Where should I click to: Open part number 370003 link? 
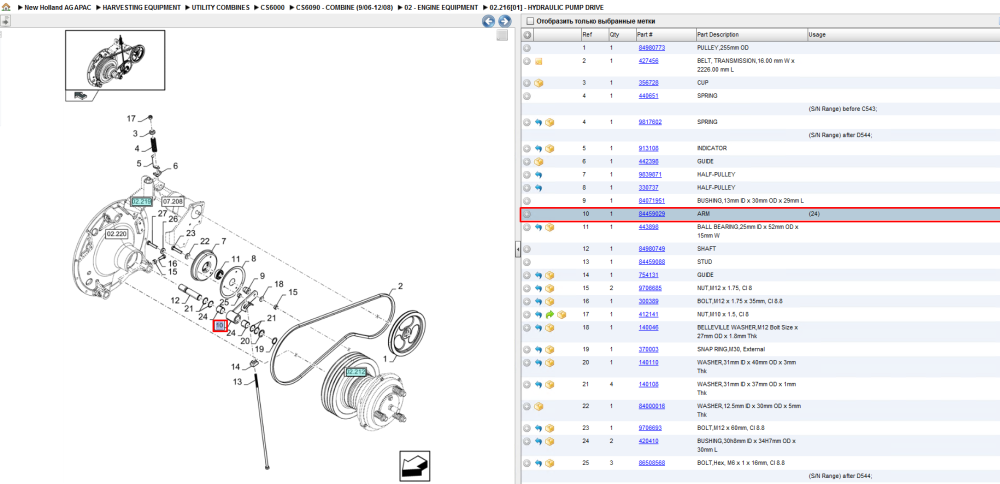(x=648, y=349)
